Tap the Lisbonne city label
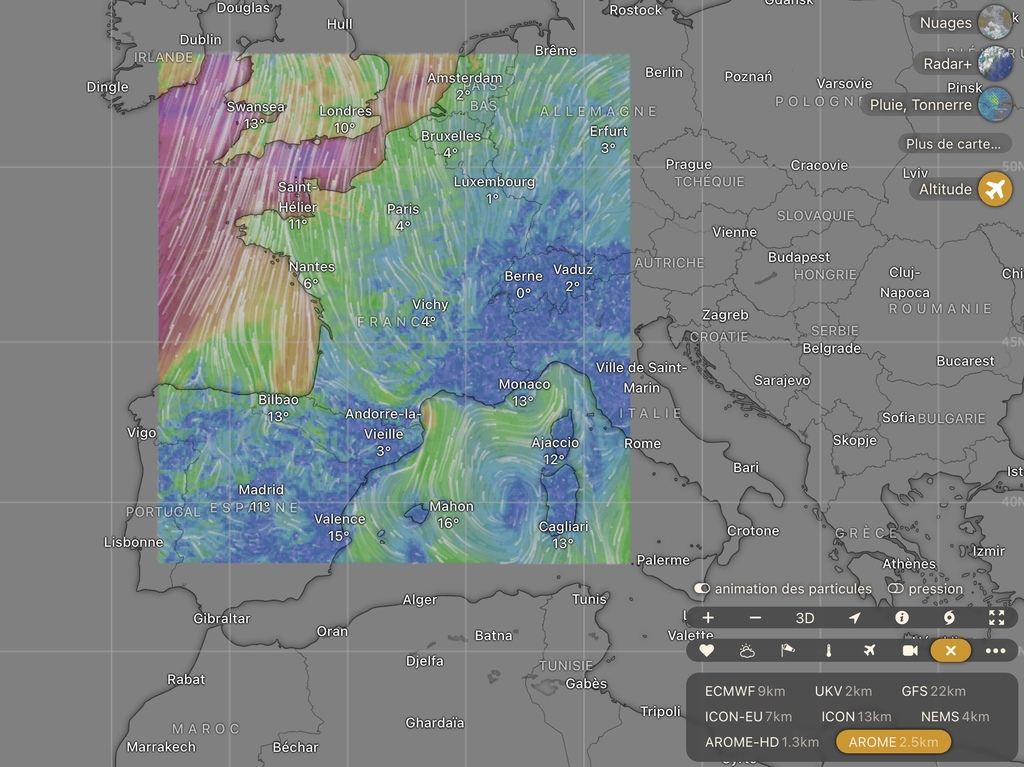Image resolution: width=1024 pixels, height=767 pixels. (133, 542)
